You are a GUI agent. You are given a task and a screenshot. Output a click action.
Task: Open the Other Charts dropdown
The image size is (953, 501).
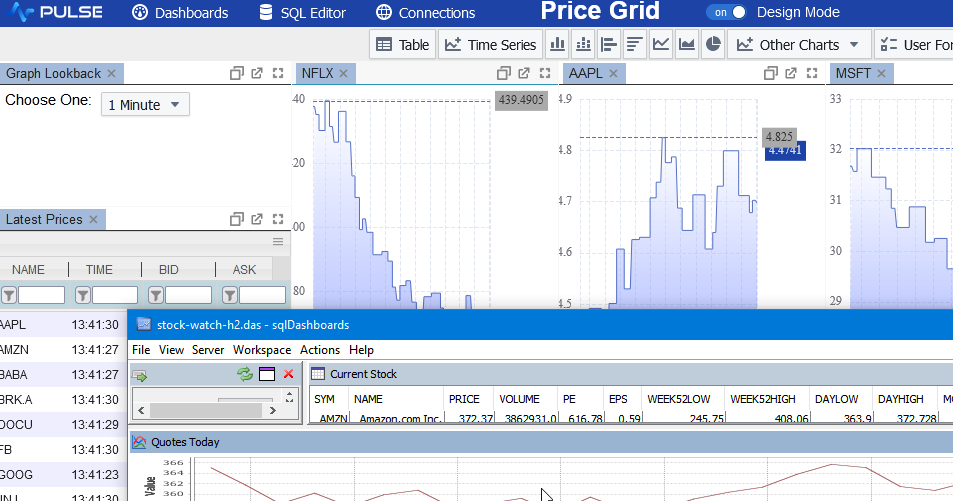(x=799, y=44)
